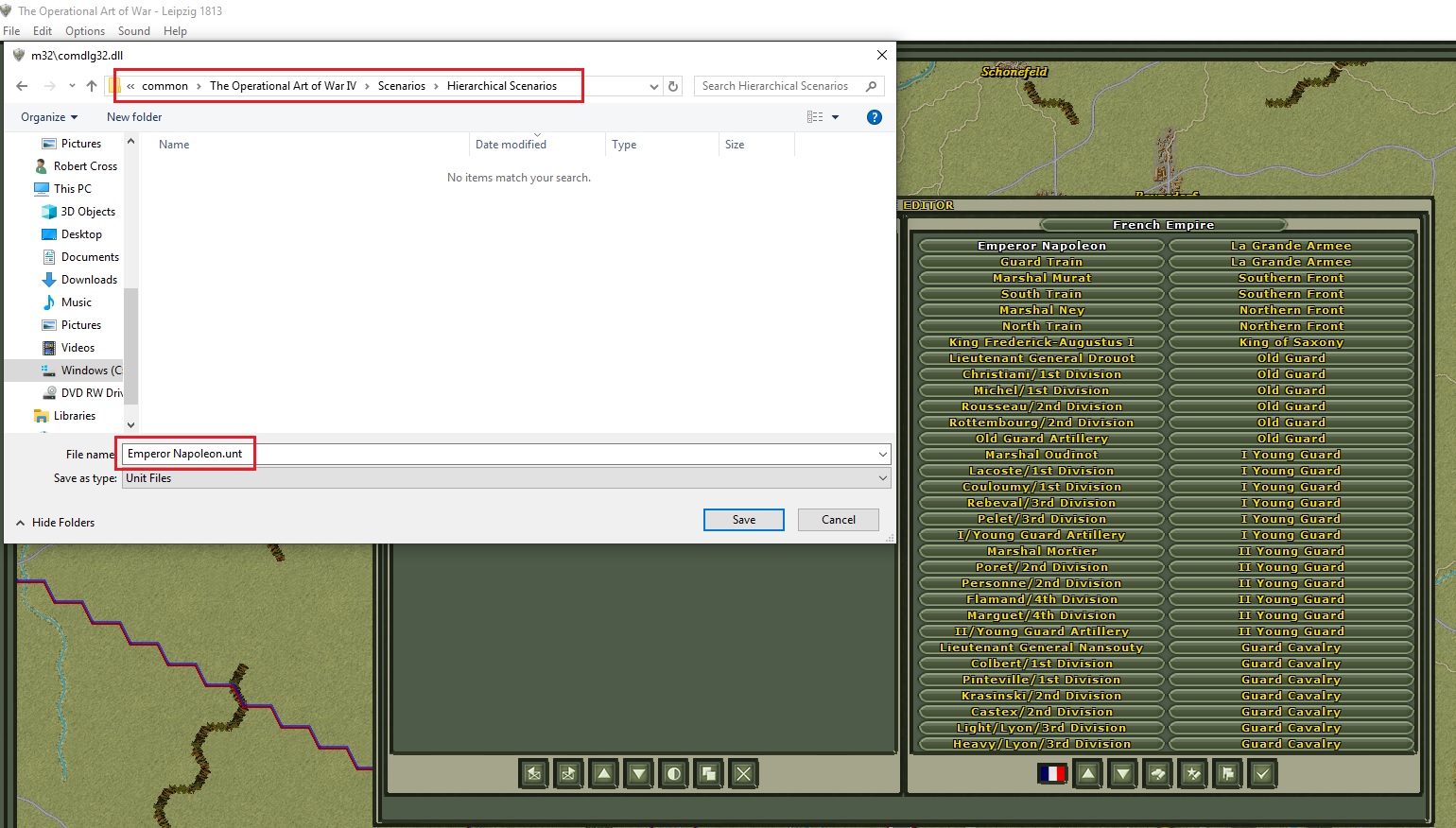1456x828 pixels.
Task: Click the checkmark confirm icon in the editor
Action: (1262, 774)
